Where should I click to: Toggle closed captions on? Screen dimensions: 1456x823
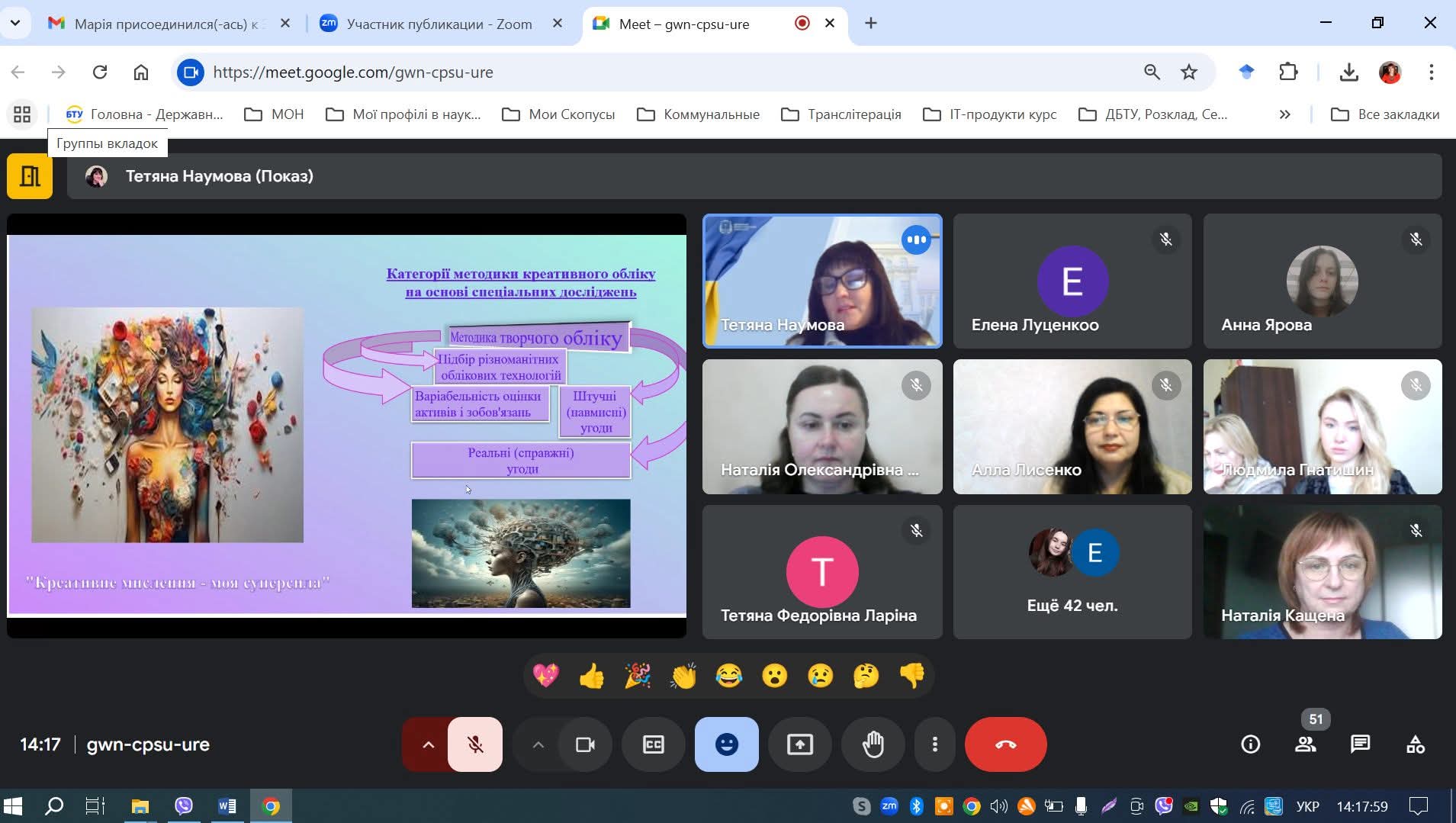654,744
